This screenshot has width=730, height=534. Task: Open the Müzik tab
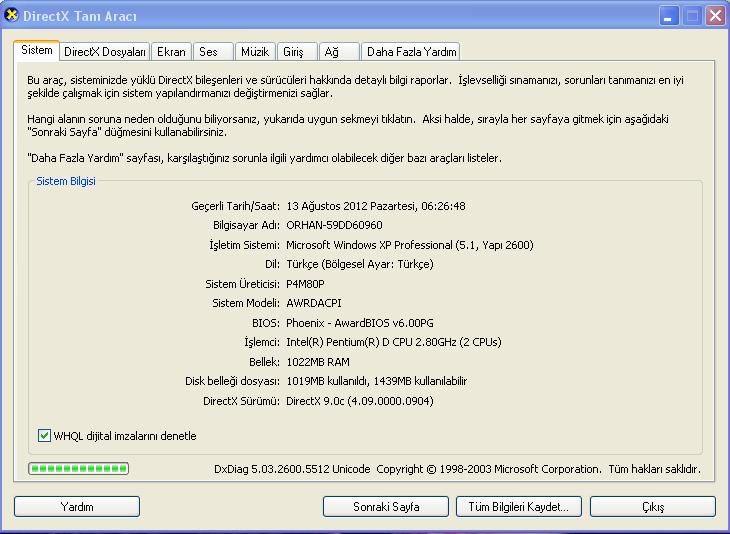[255, 52]
